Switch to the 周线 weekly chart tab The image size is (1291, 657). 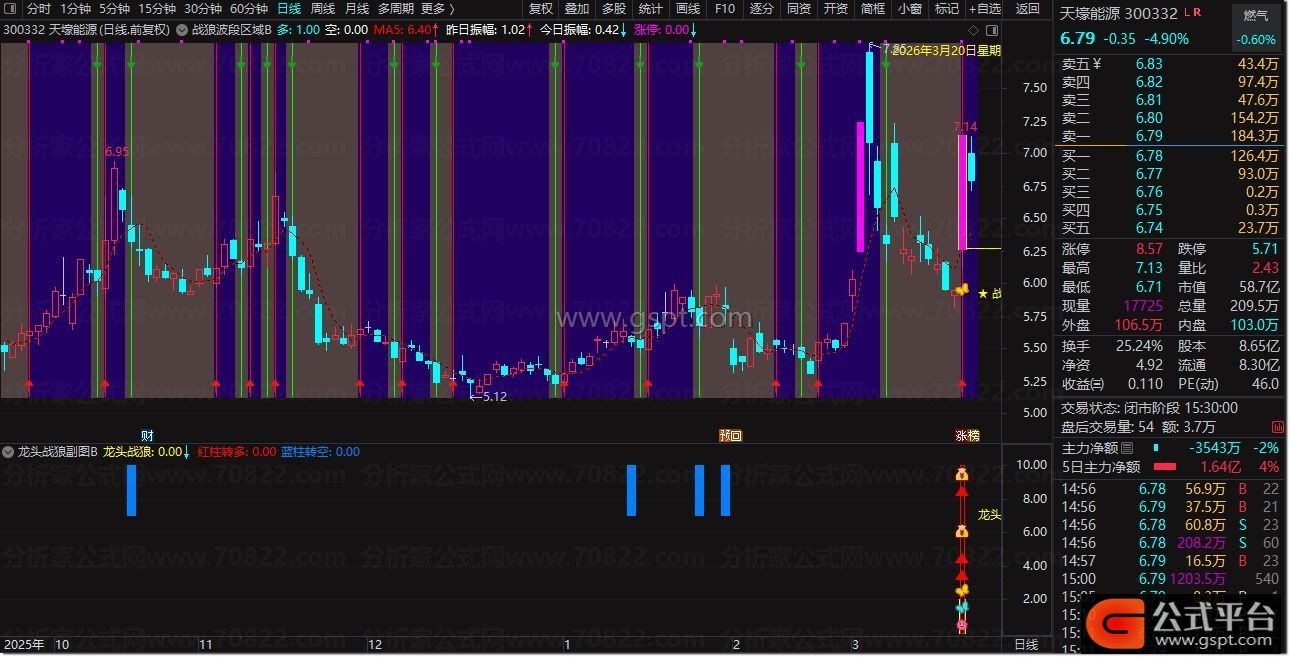point(322,9)
